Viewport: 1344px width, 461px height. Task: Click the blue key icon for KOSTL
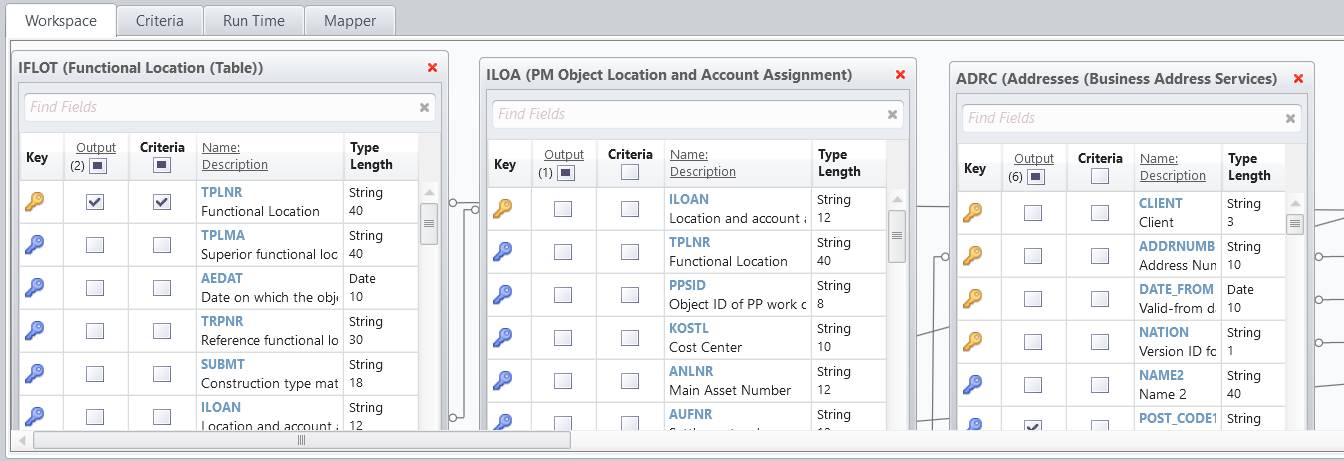point(502,338)
